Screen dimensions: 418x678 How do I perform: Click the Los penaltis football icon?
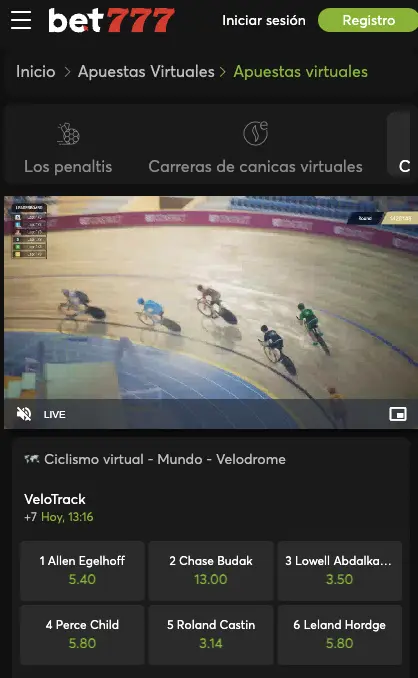(x=68, y=134)
